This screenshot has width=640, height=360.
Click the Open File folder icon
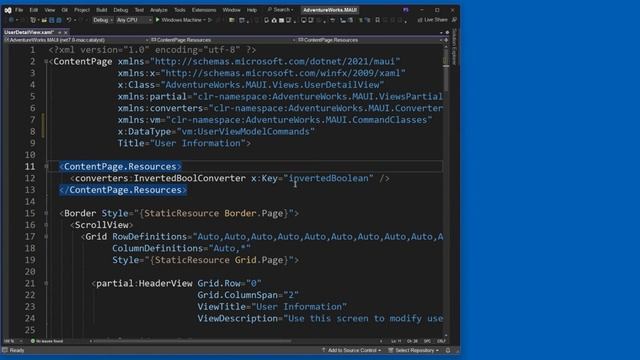pyautogui.click(x=44, y=20)
